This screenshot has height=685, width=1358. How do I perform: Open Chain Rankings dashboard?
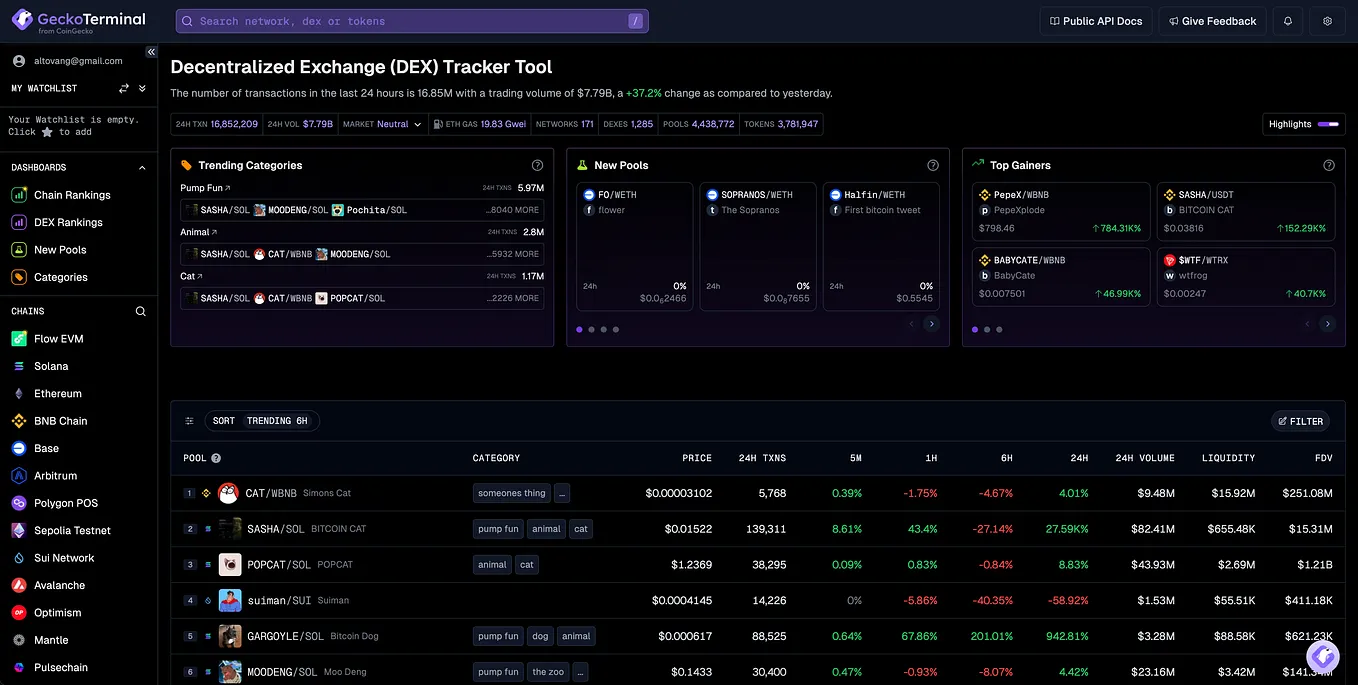tap(72, 195)
